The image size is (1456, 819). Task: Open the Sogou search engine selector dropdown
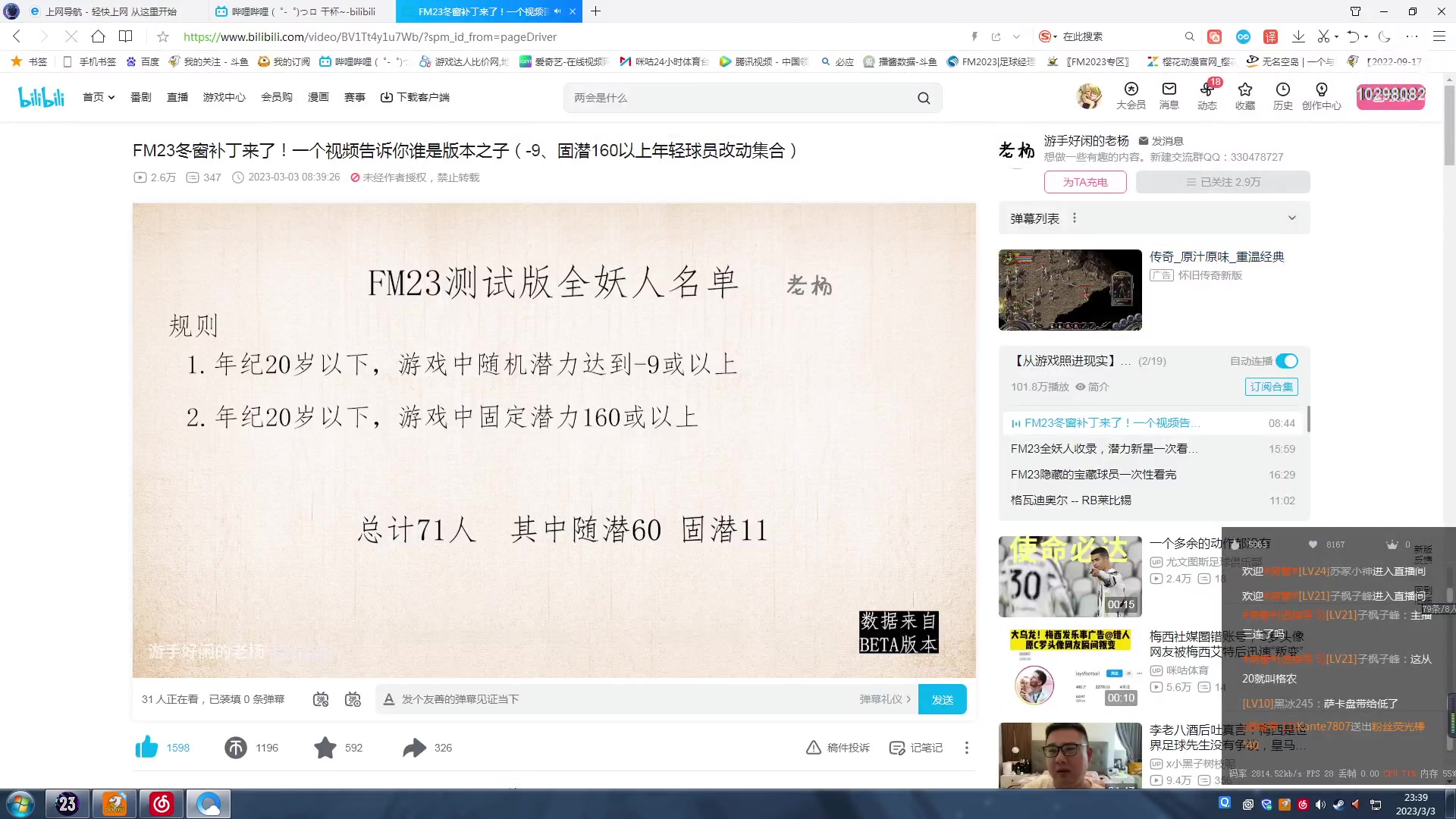click(1047, 36)
